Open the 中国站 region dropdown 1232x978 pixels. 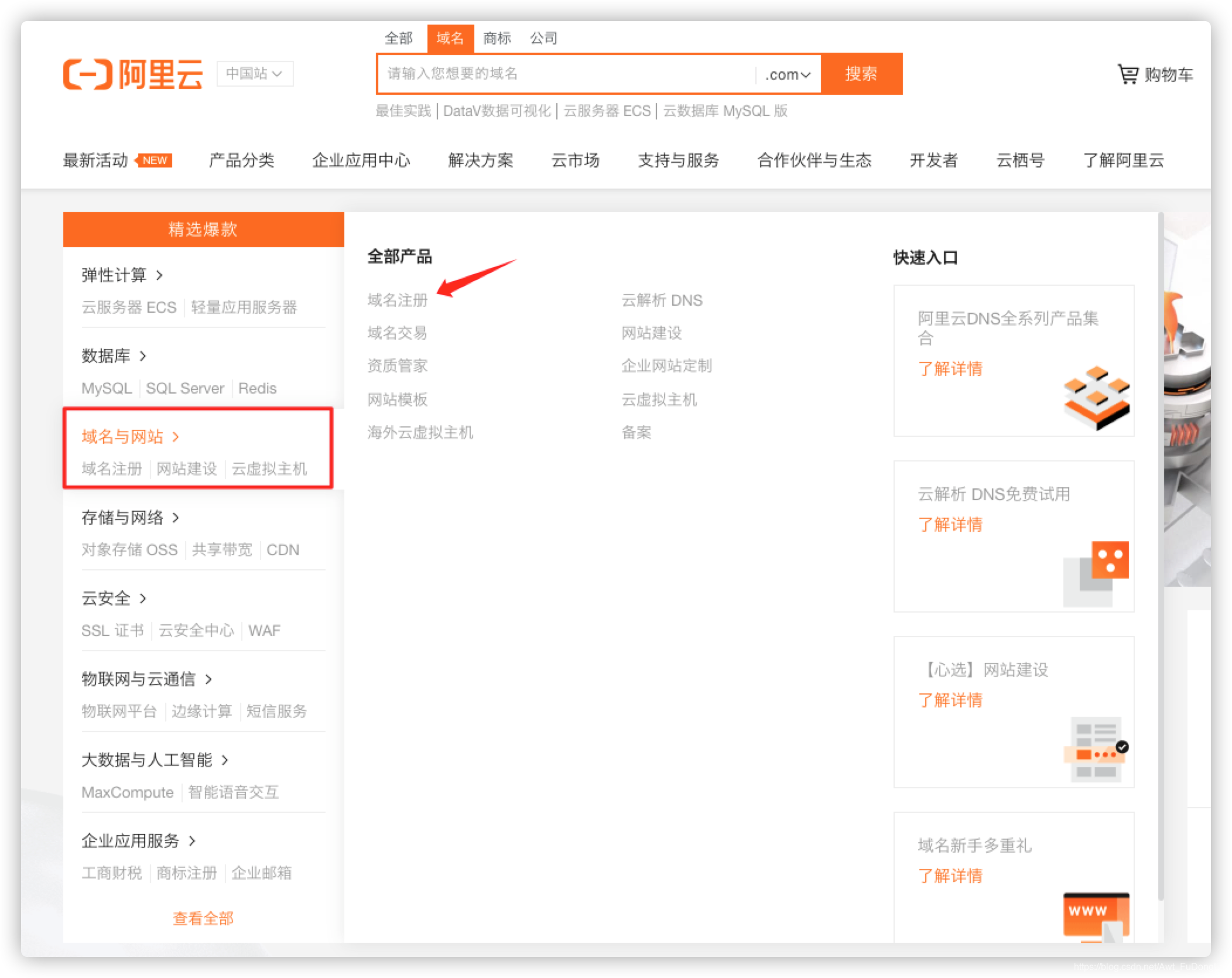[x=255, y=74]
